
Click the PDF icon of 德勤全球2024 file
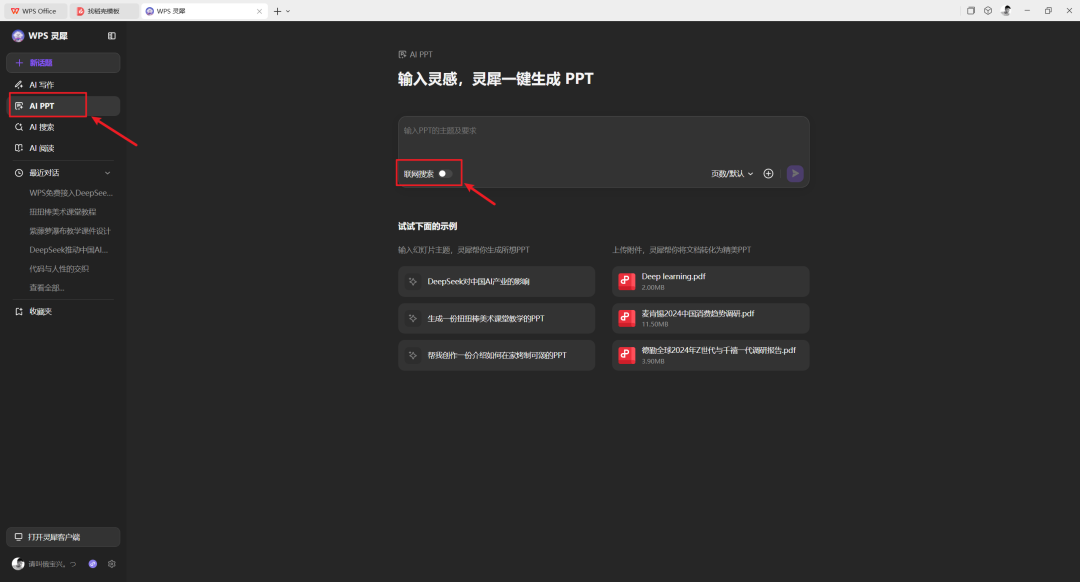(627, 355)
